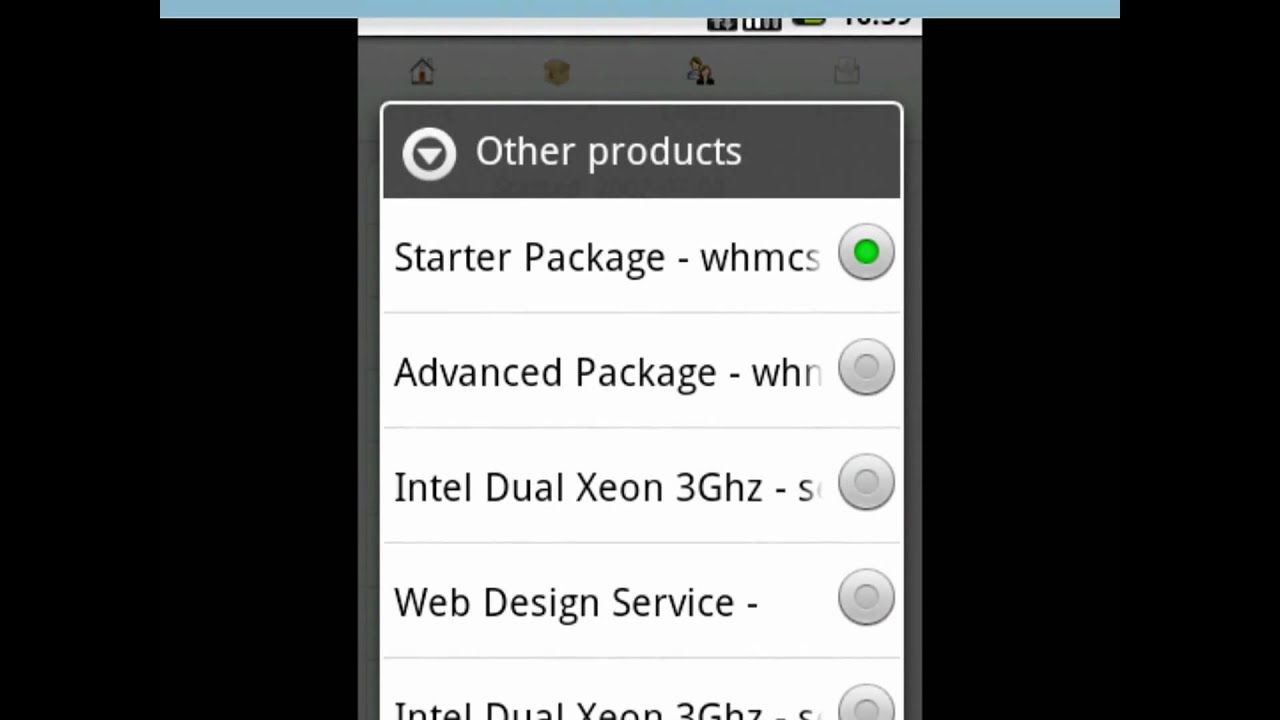Tap the green battery icon in the status bar

coord(809,21)
